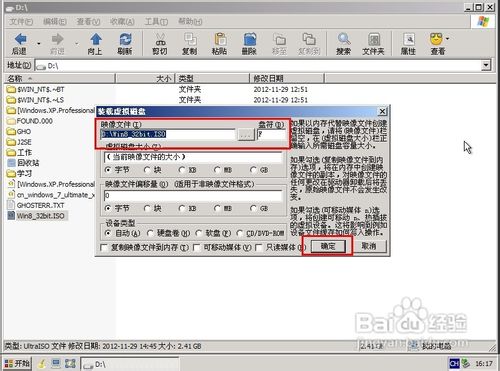Select 字节 radio under virtual disk size

pyautogui.click(x=108, y=170)
